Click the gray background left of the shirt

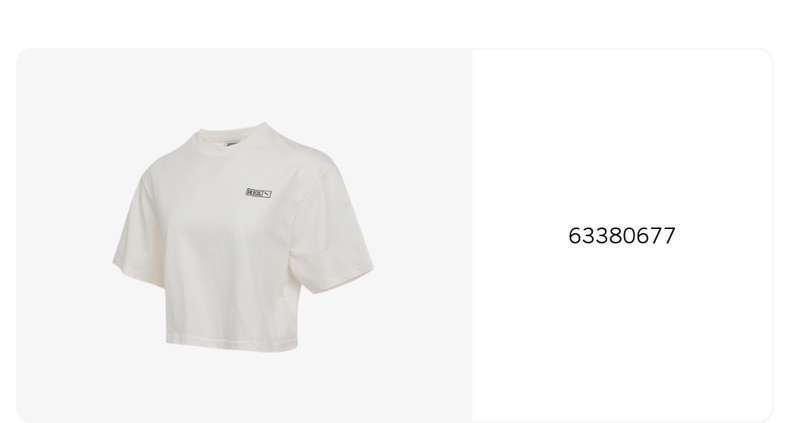63,237
